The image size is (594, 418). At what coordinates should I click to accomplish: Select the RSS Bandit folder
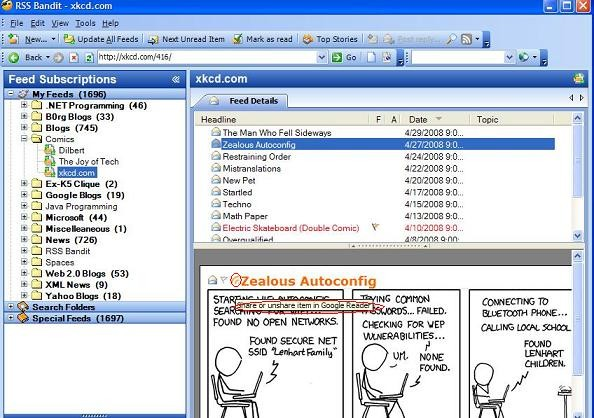click(68, 251)
